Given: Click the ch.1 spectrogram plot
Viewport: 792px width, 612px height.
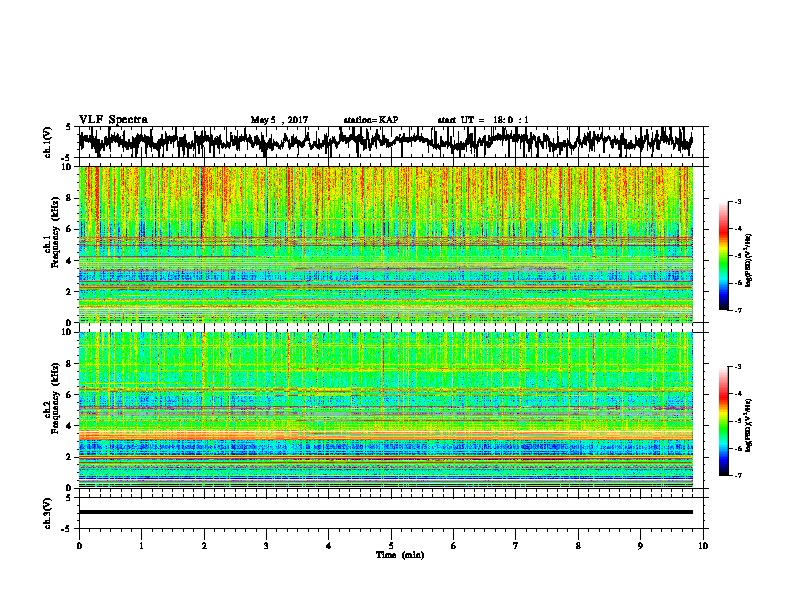Looking at the screenshot, I should click(x=385, y=244).
